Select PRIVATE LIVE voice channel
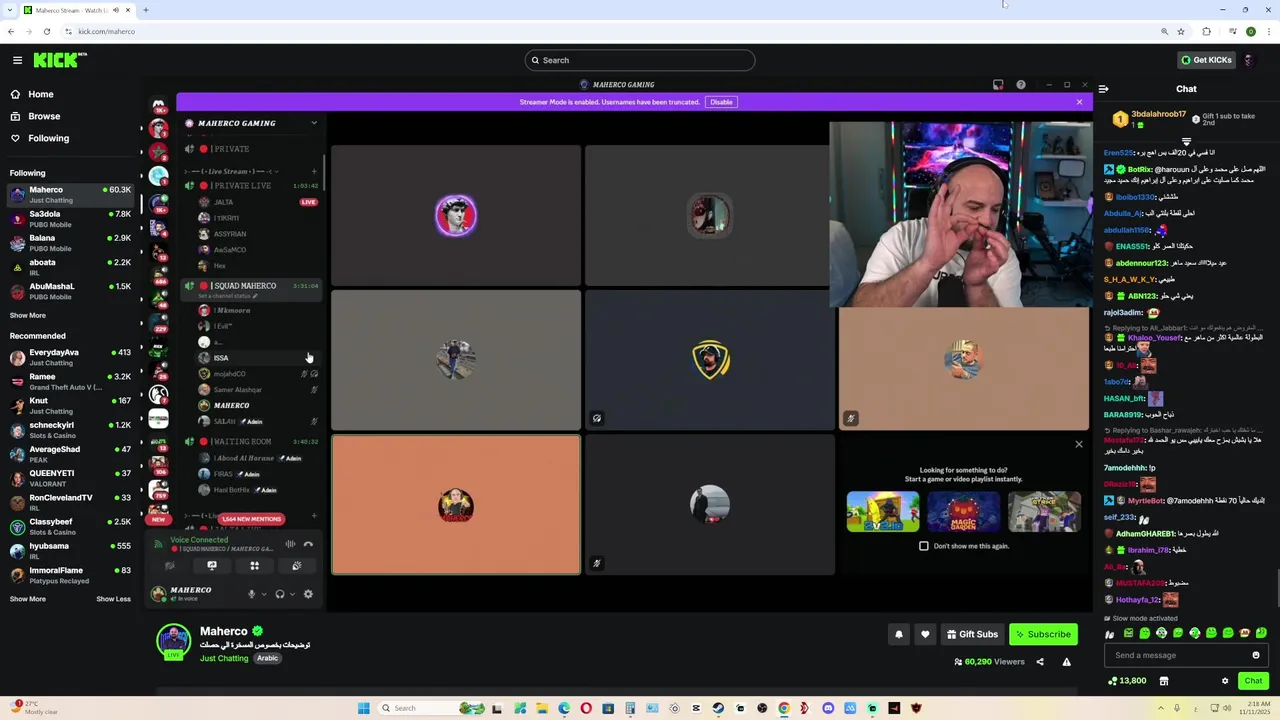The height and width of the screenshot is (720, 1280). 253,186
